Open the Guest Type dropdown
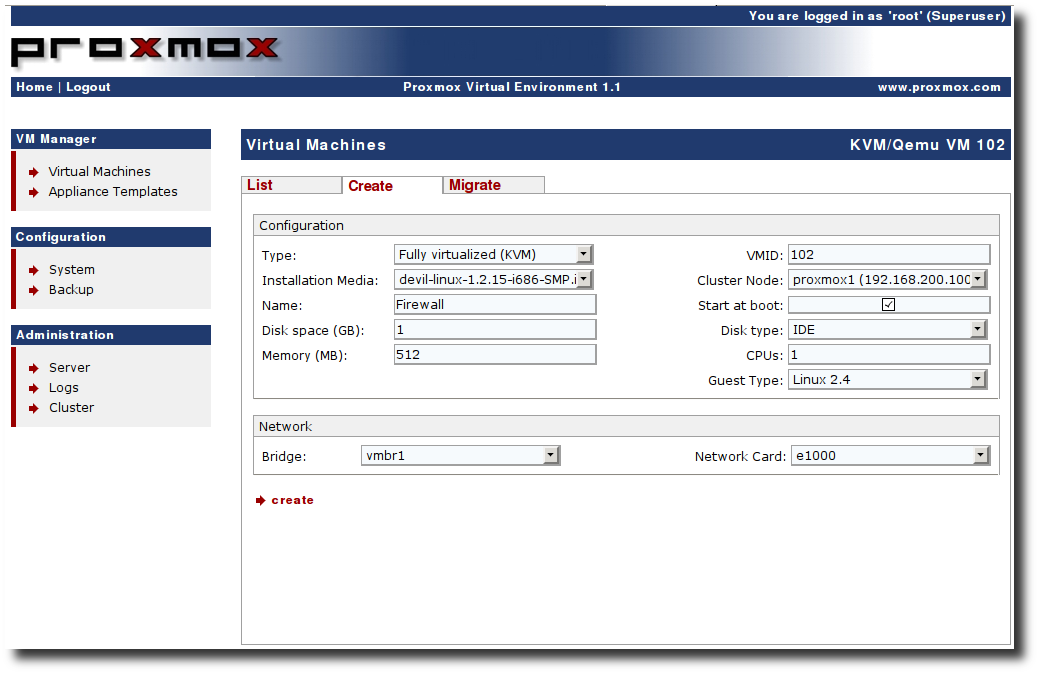This screenshot has height=674, width=1039. (x=888, y=380)
